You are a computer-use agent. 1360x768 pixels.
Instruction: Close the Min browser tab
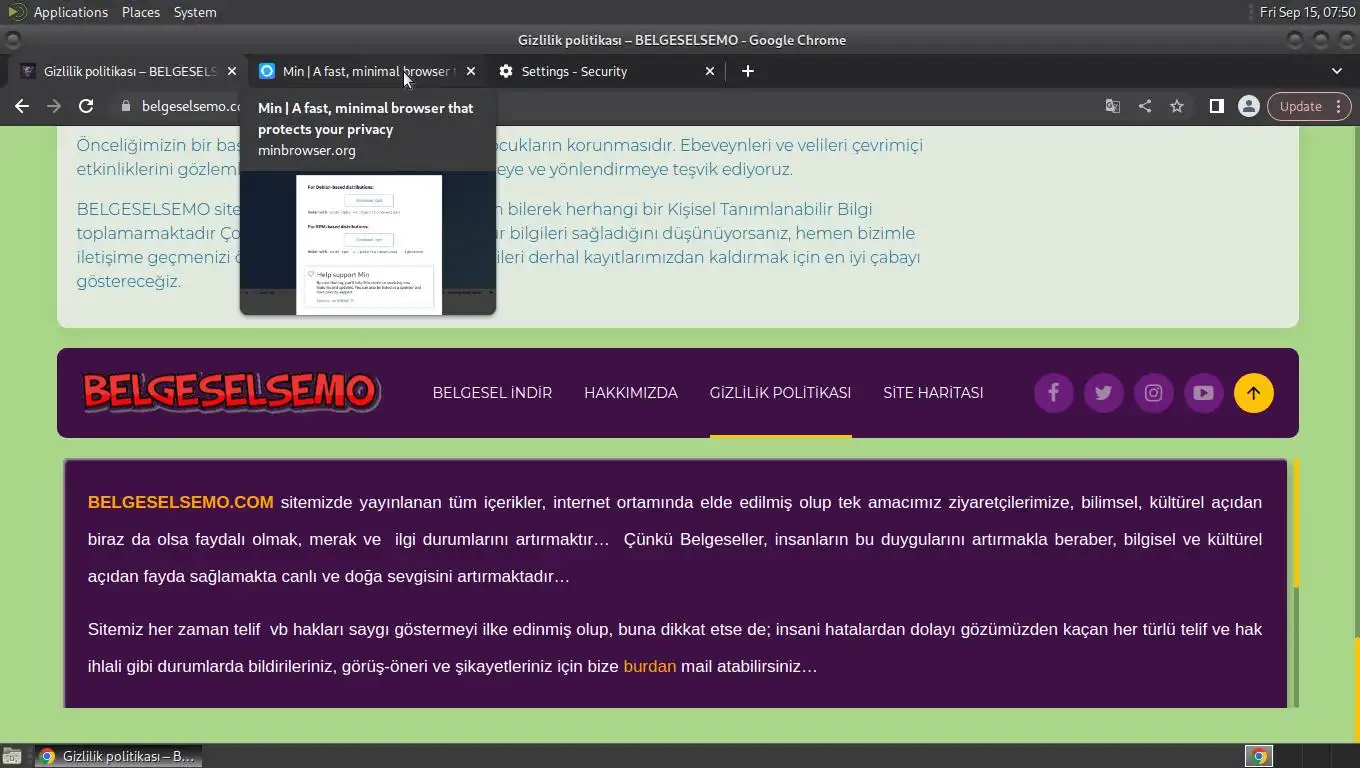pyautogui.click(x=471, y=71)
